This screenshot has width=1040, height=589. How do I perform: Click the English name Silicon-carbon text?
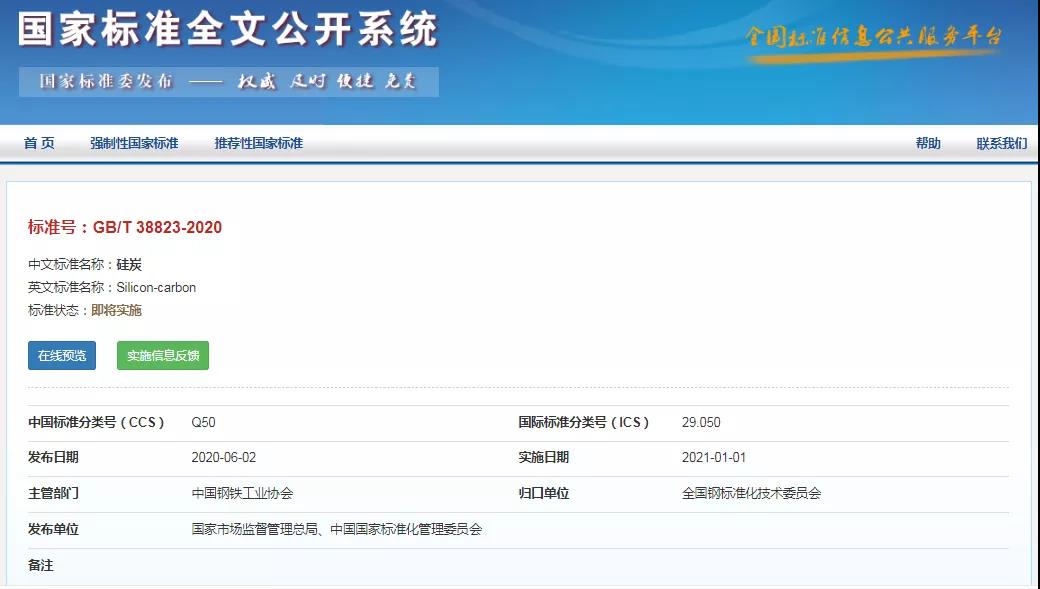click(x=156, y=287)
